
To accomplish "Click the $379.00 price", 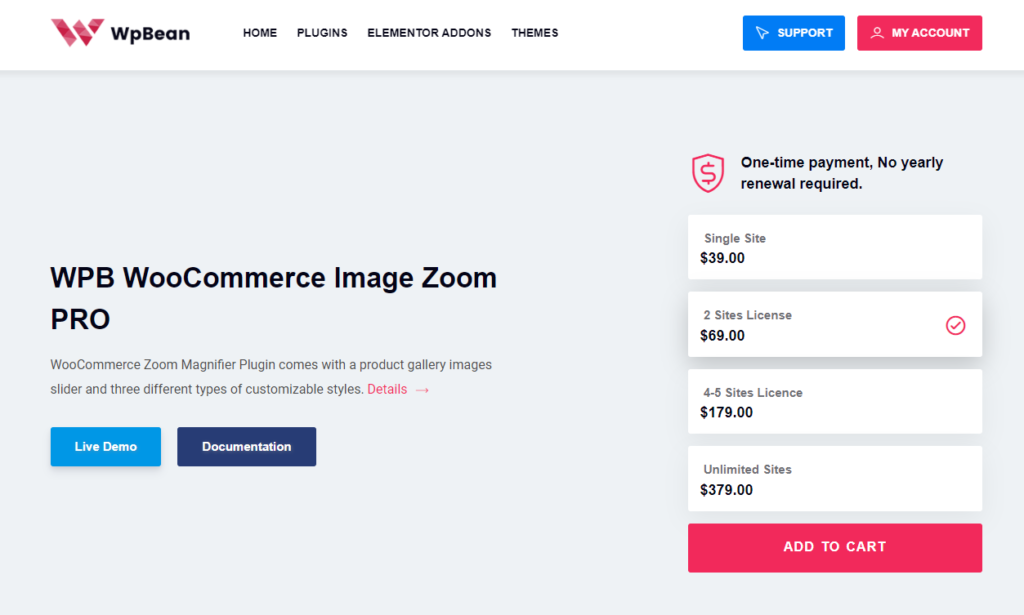I will (x=726, y=490).
